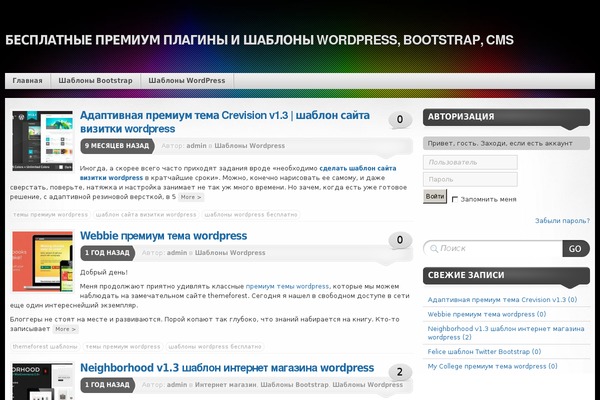
Task: Click the 1 год назад badge on Neighborhood post
Action: [107, 385]
